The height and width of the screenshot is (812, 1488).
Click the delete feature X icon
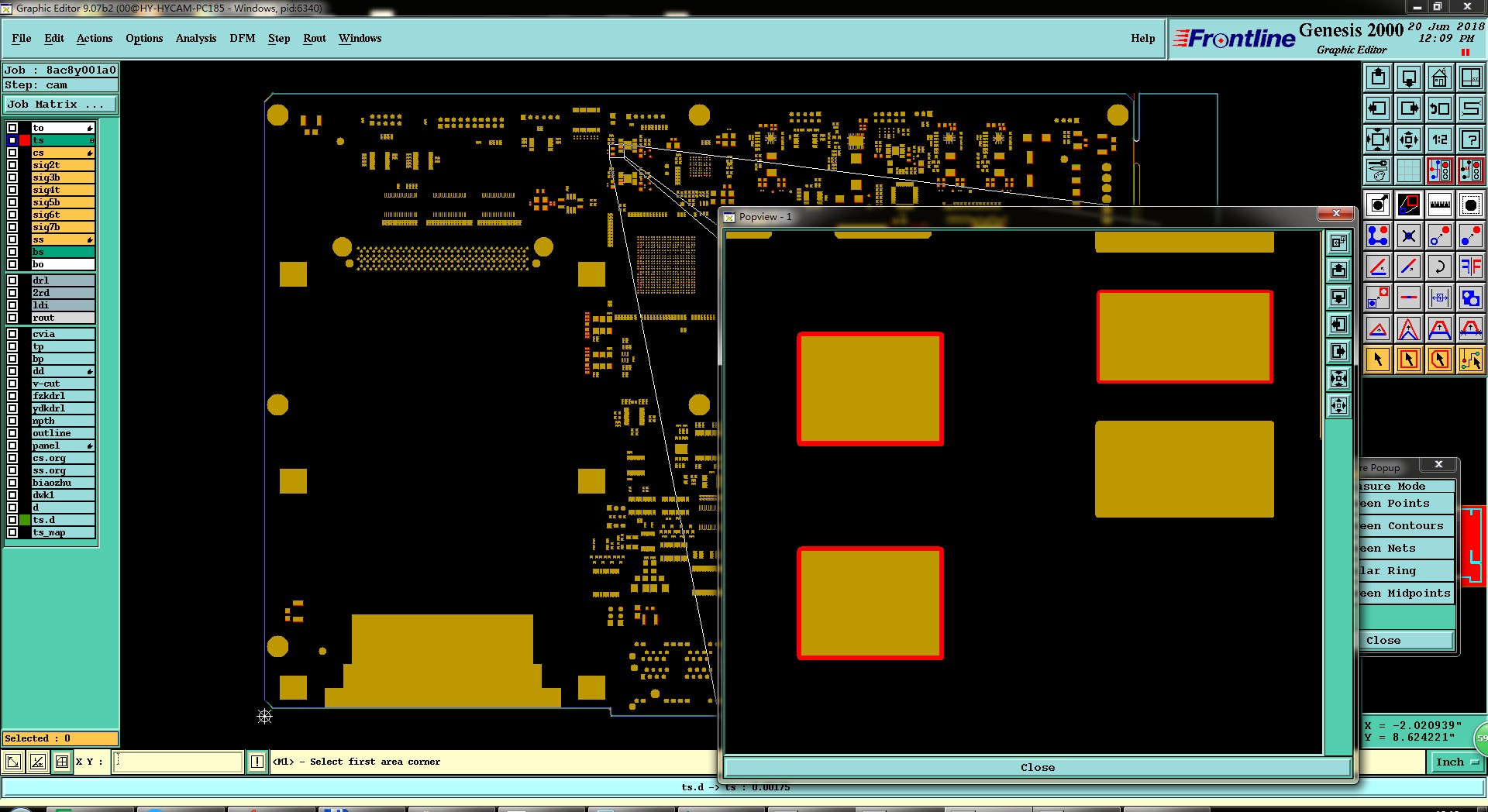pos(1409,236)
